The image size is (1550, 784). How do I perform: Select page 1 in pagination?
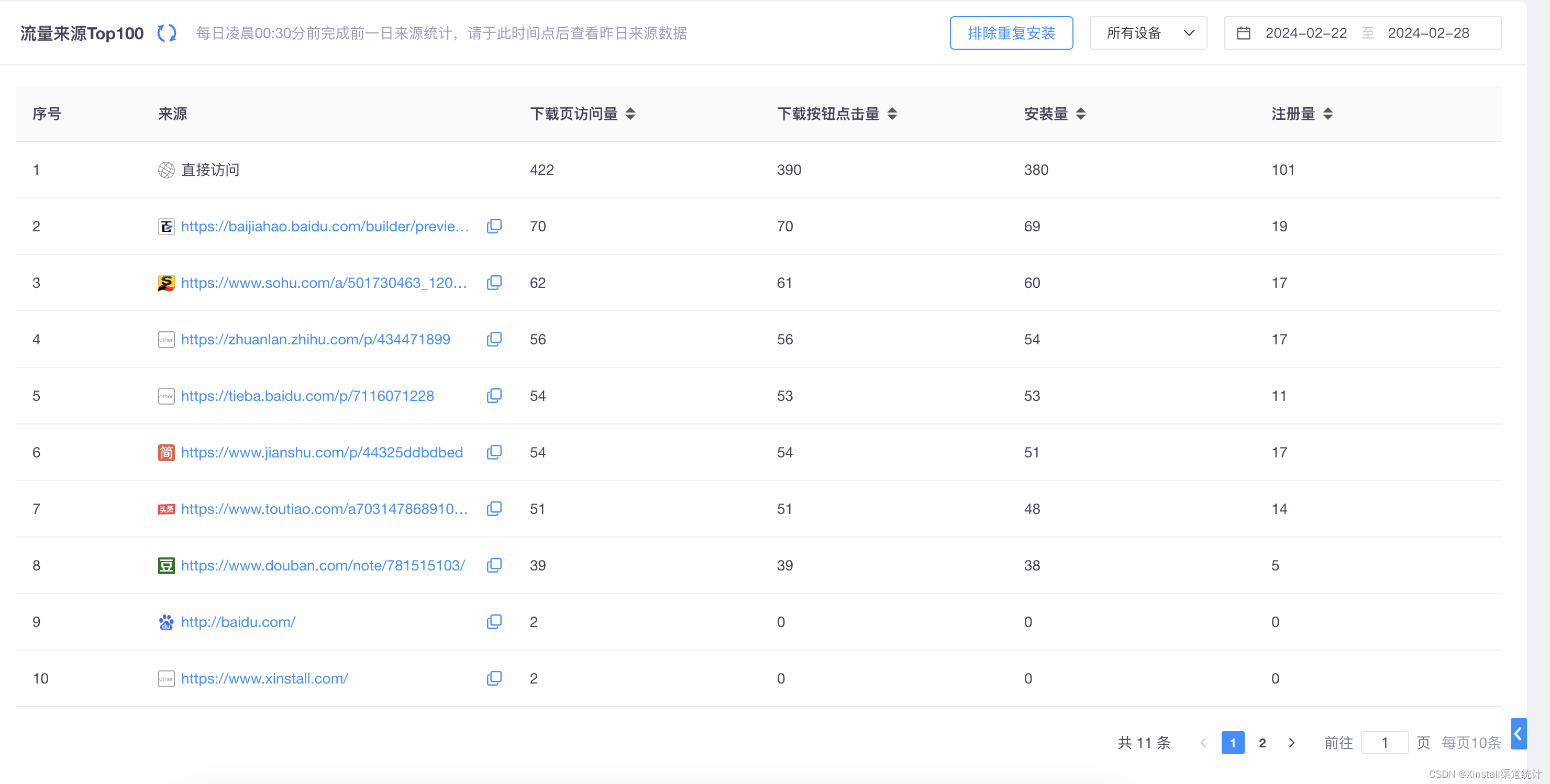click(1233, 743)
